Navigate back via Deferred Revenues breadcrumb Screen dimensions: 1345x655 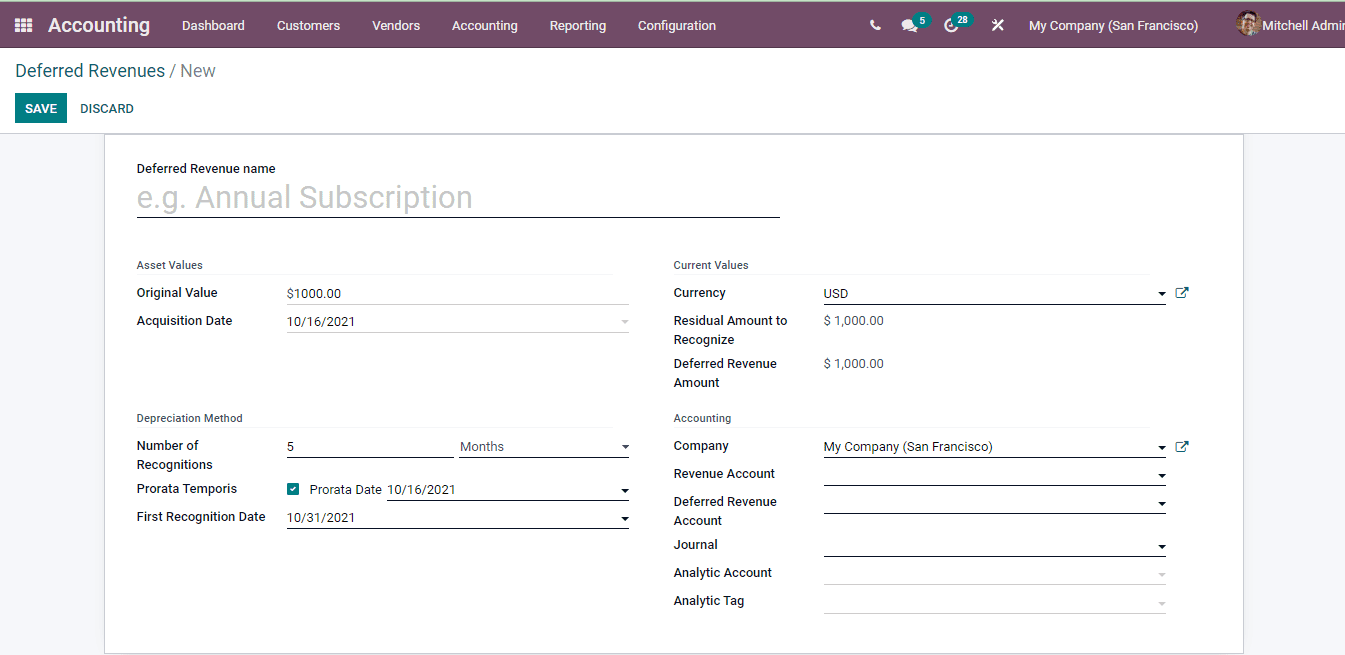coord(90,70)
